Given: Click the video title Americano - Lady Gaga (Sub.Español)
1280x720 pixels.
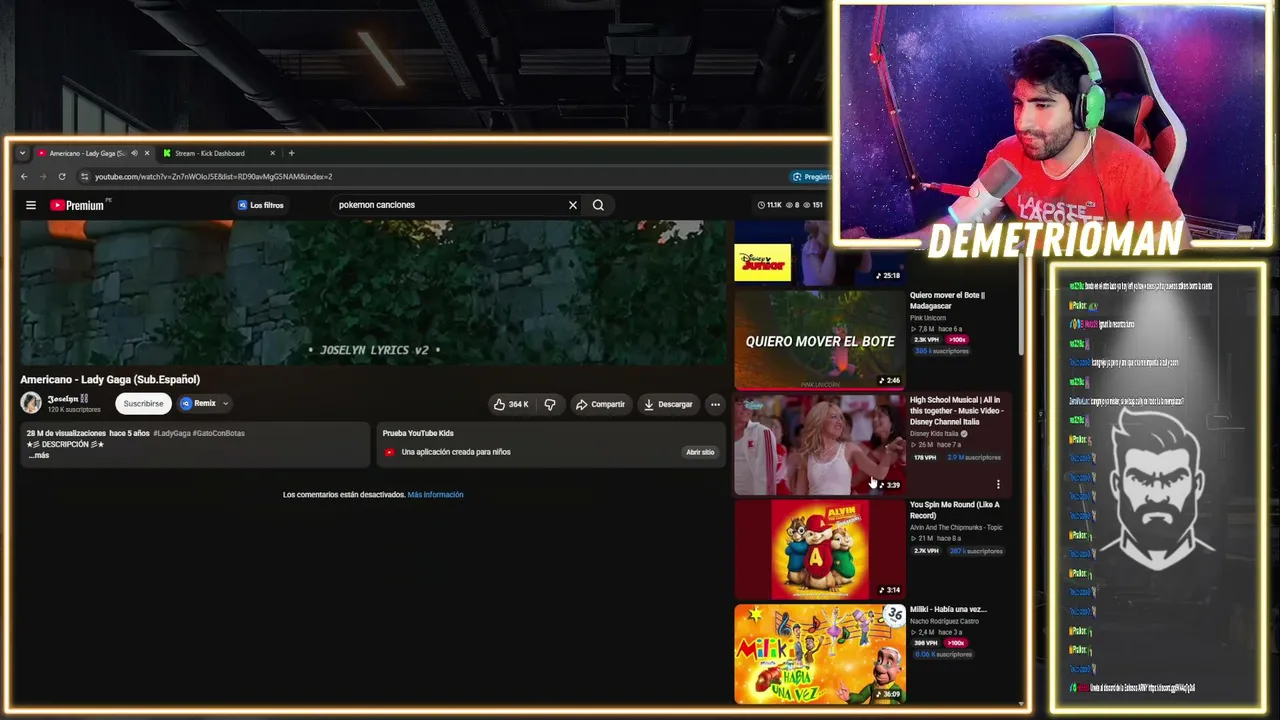Looking at the screenshot, I should coord(110,380).
